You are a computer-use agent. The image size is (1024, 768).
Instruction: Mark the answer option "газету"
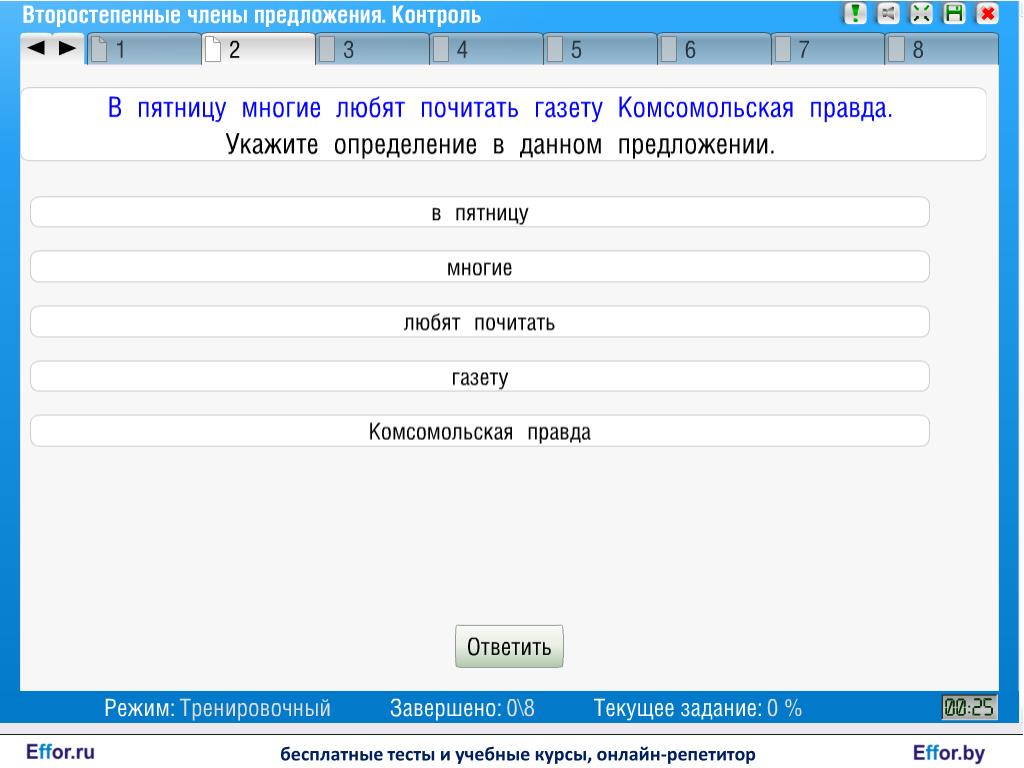pos(480,377)
